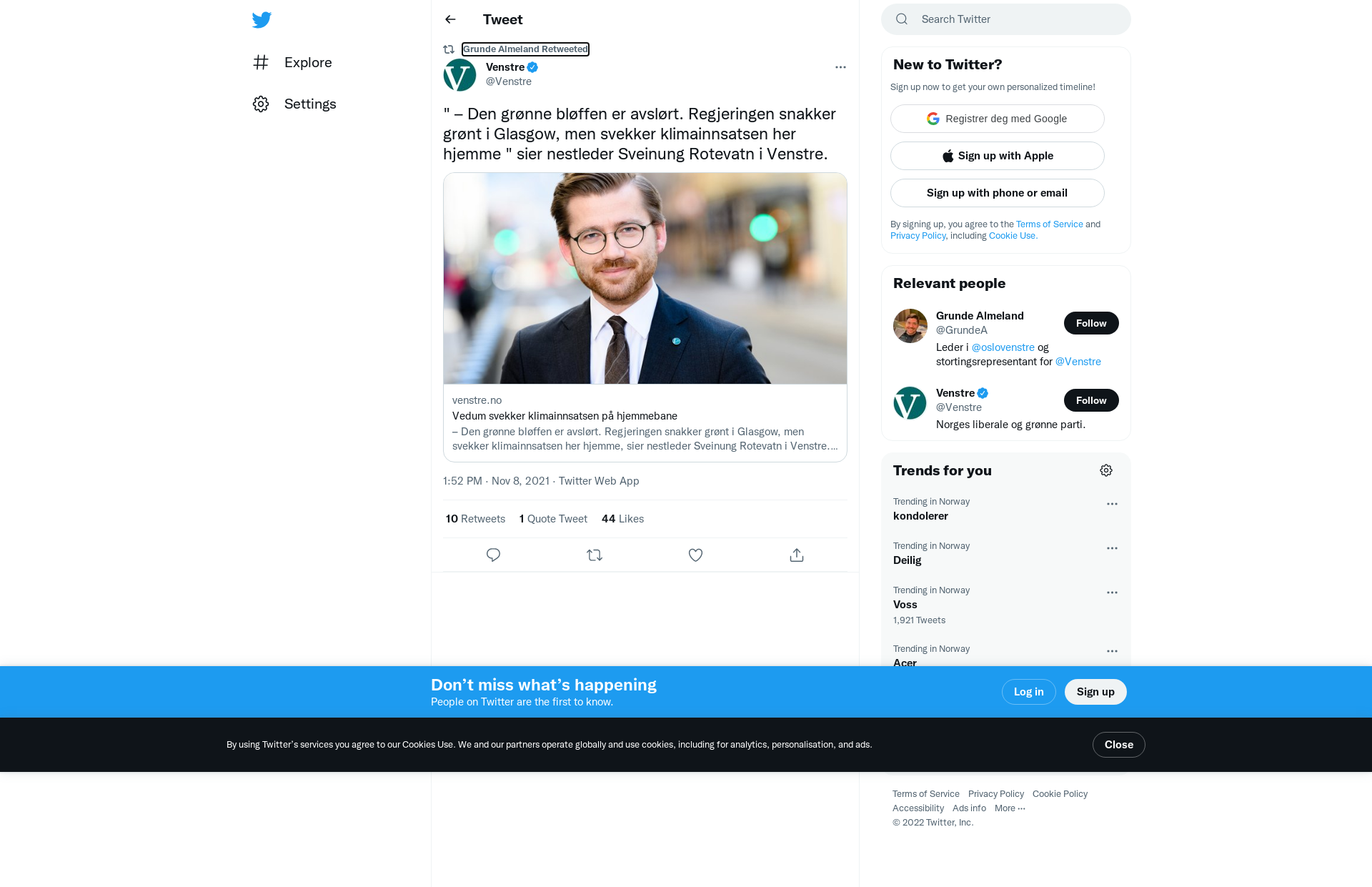Open footer Terms of Service link
The width and height of the screenshot is (1372, 887).
coord(926,794)
